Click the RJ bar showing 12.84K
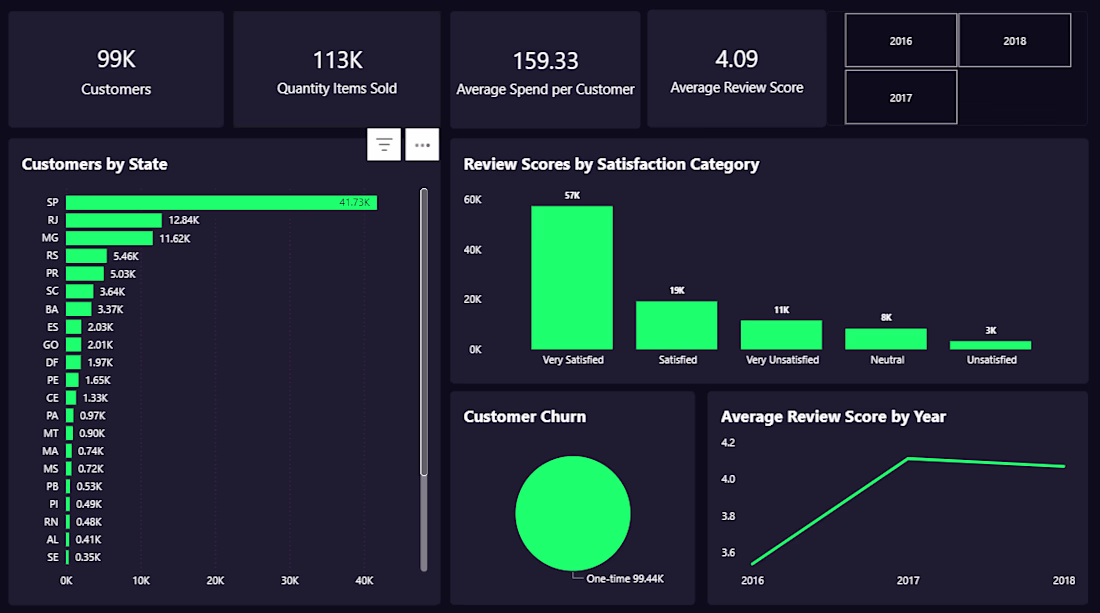Screen dimensions: 1100x613 pos(114,220)
